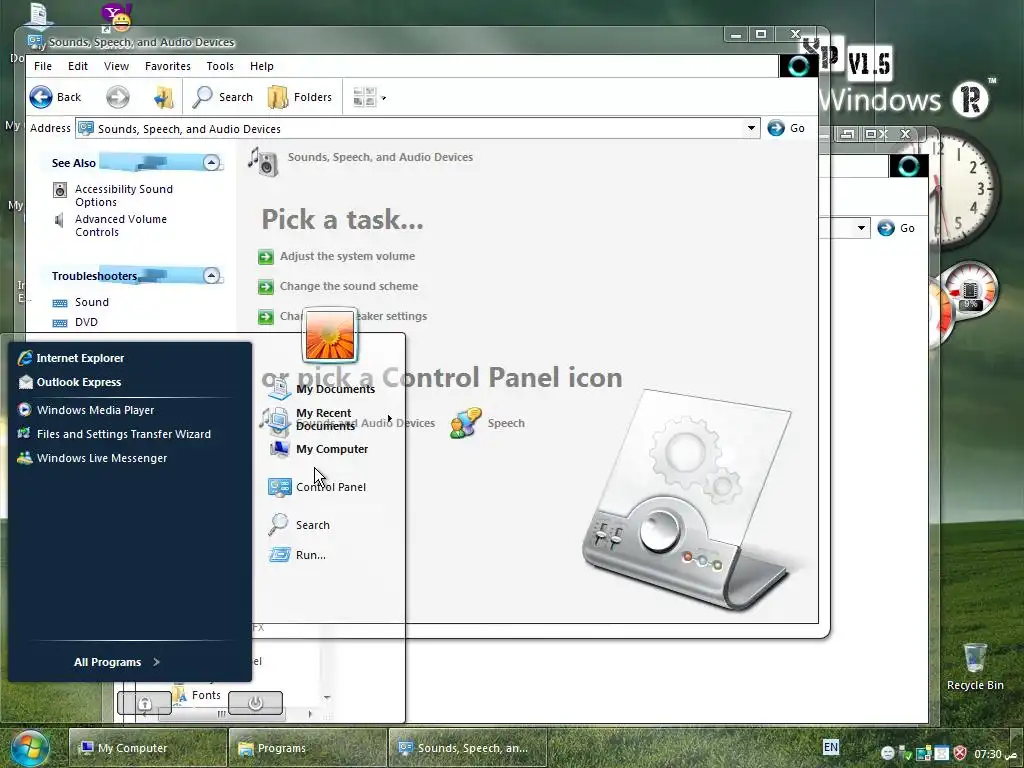The width and height of the screenshot is (1024, 768).
Task: Go back with the Back arrow
Action: click(56, 97)
